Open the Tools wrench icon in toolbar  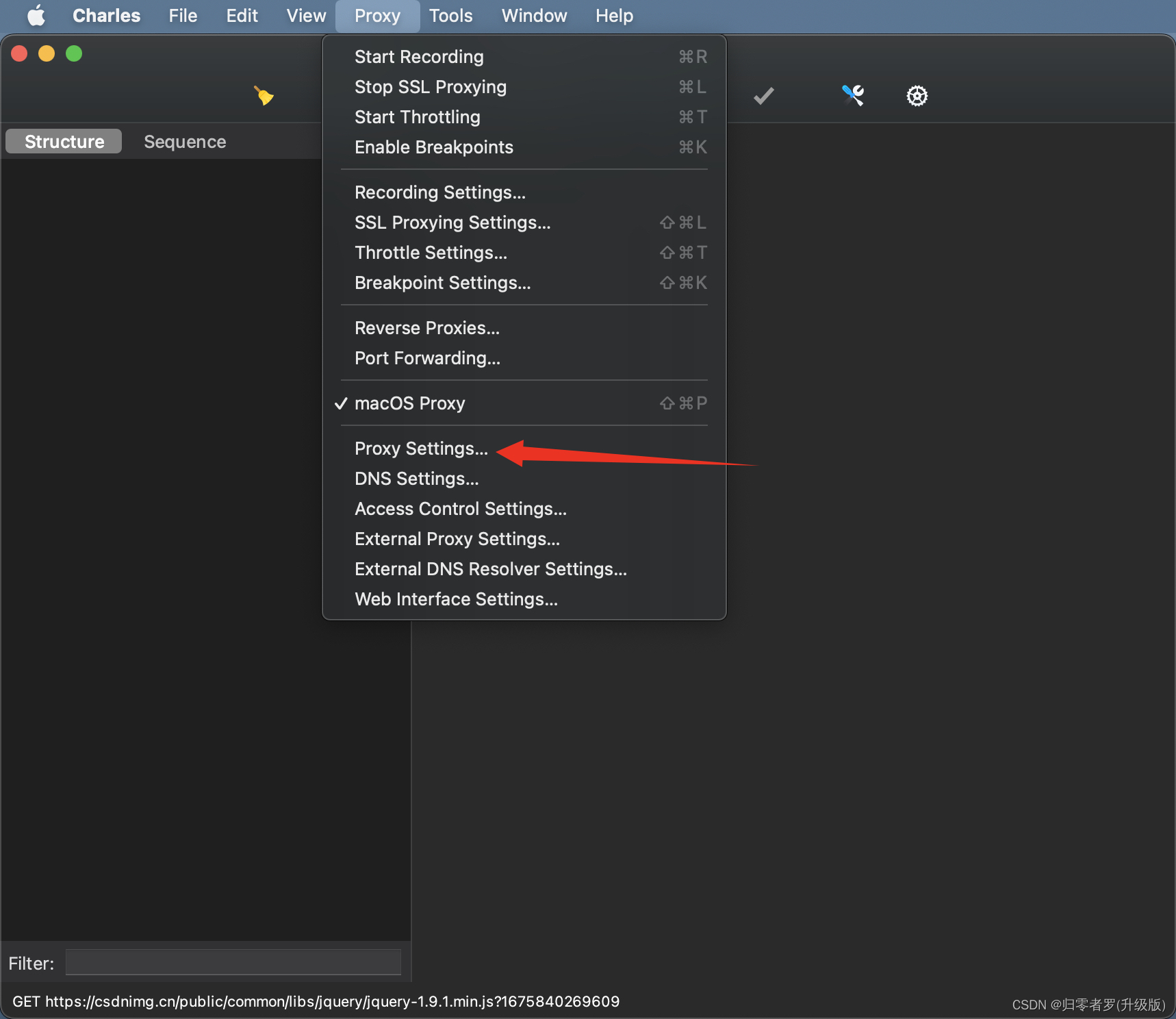tap(853, 95)
